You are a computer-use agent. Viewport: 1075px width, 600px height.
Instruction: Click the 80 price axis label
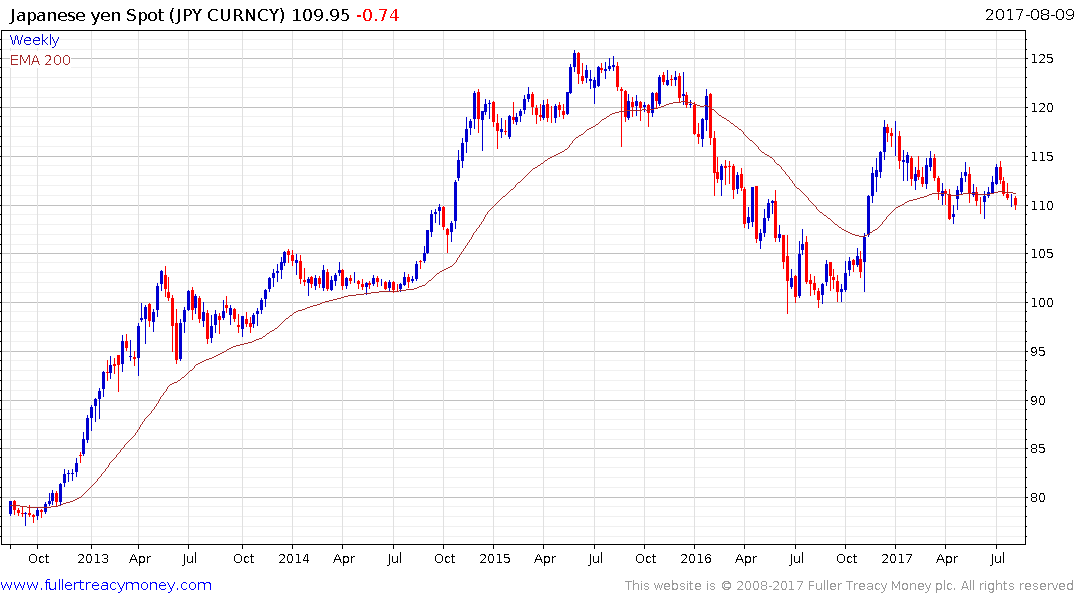[1038, 498]
